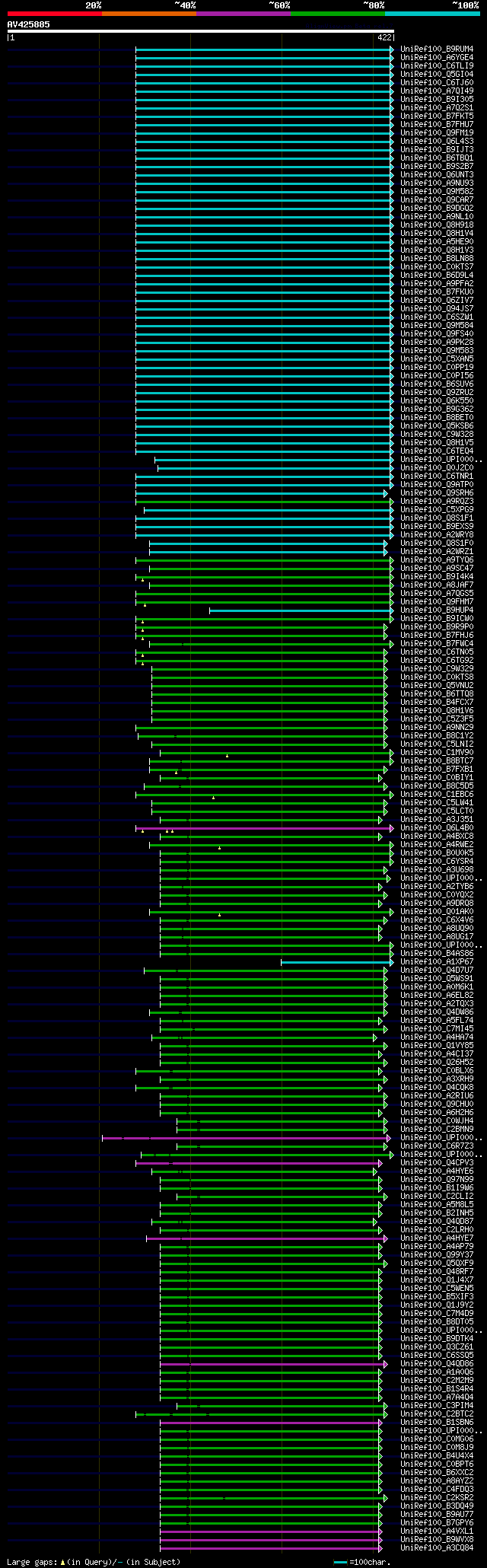This screenshot has width=487, height=1568.
Task: Open hit UniRef100_A9PK28
Action: click(x=437, y=343)
